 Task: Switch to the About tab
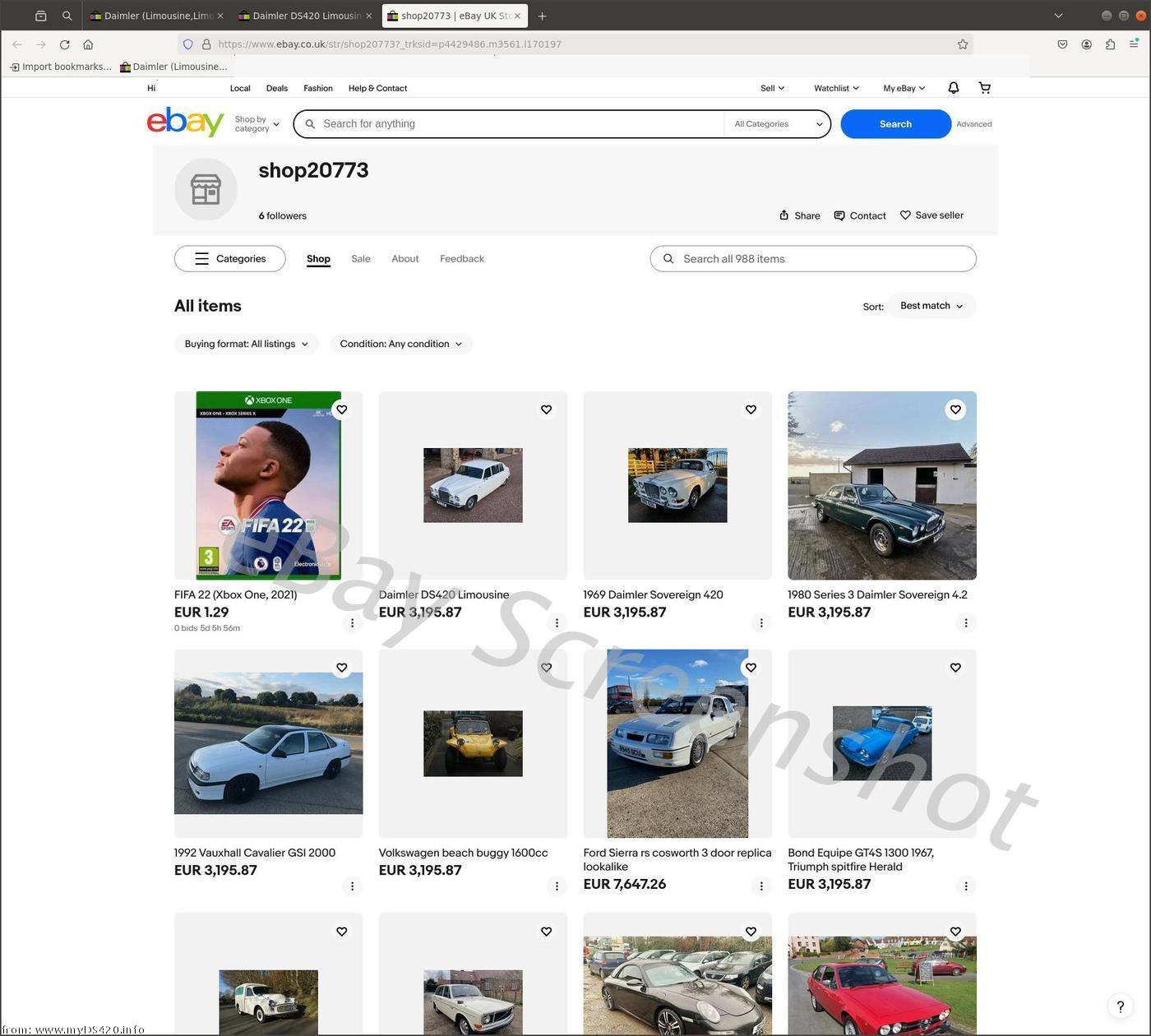pyautogui.click(x=404, y=259)
